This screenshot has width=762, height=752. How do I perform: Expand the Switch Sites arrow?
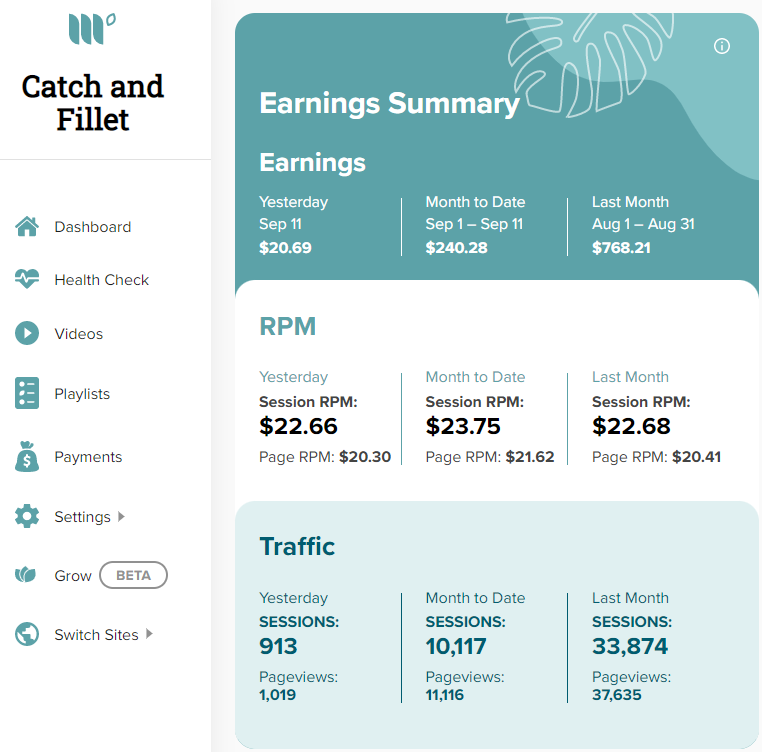150,634
